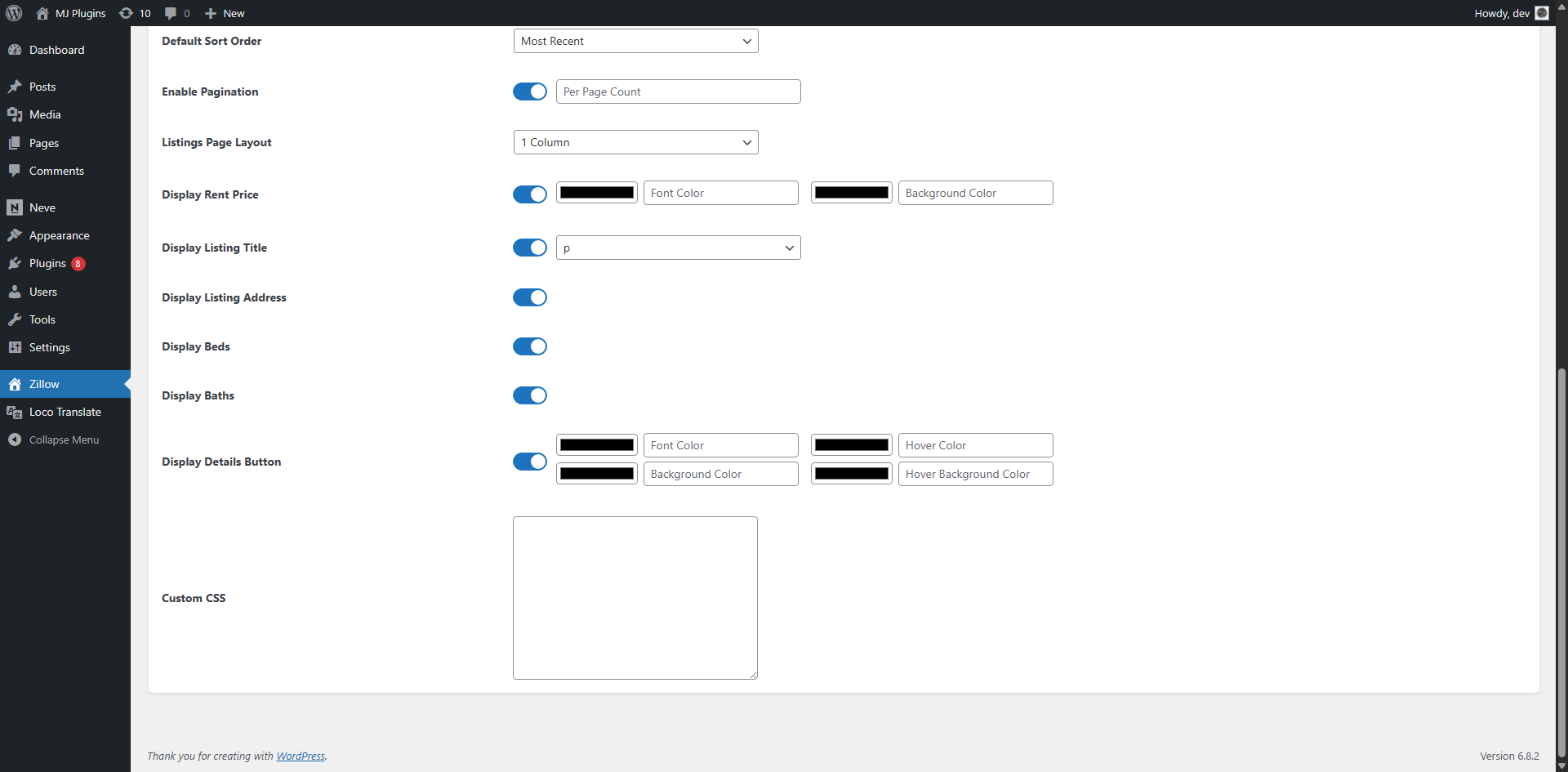Toggle Display Baths switch
This screenshot has height=772, width=1568.
pyautogui.click(x=530, y=395)
